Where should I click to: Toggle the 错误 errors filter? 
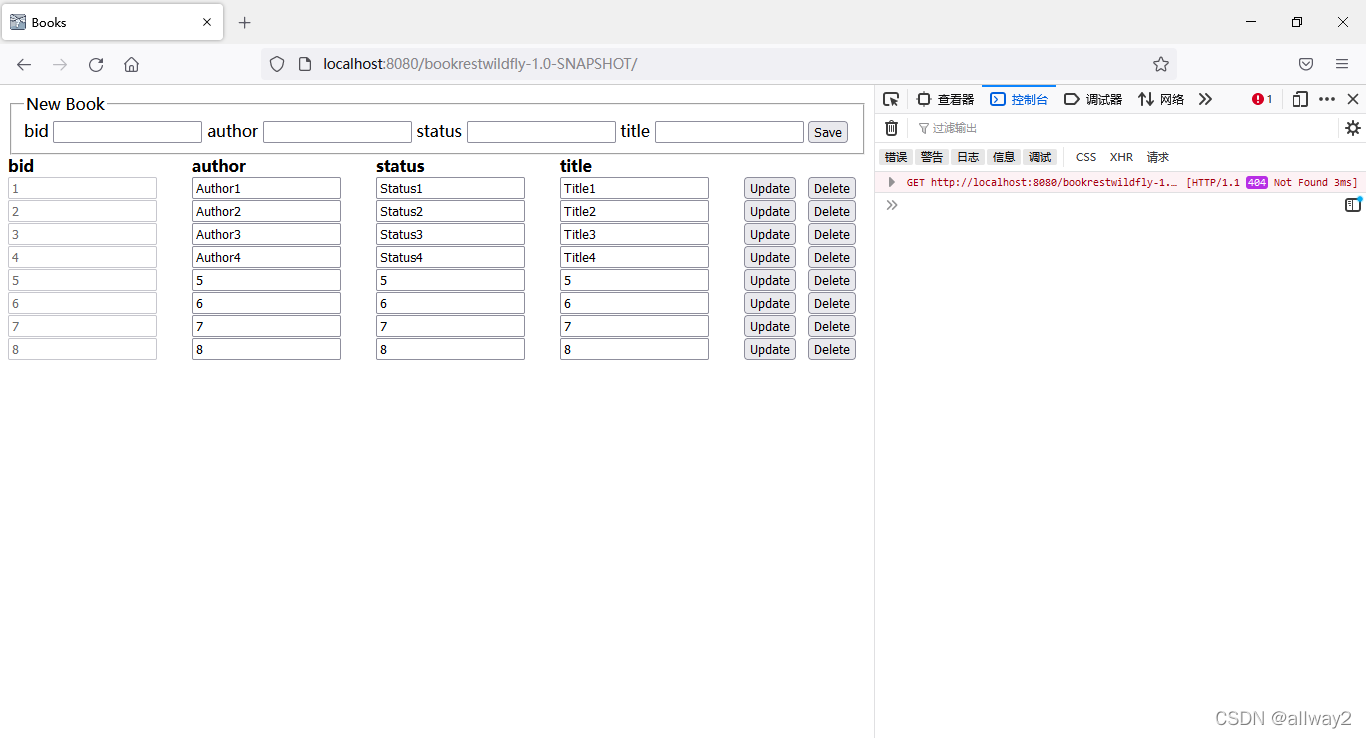pos(896,157)
